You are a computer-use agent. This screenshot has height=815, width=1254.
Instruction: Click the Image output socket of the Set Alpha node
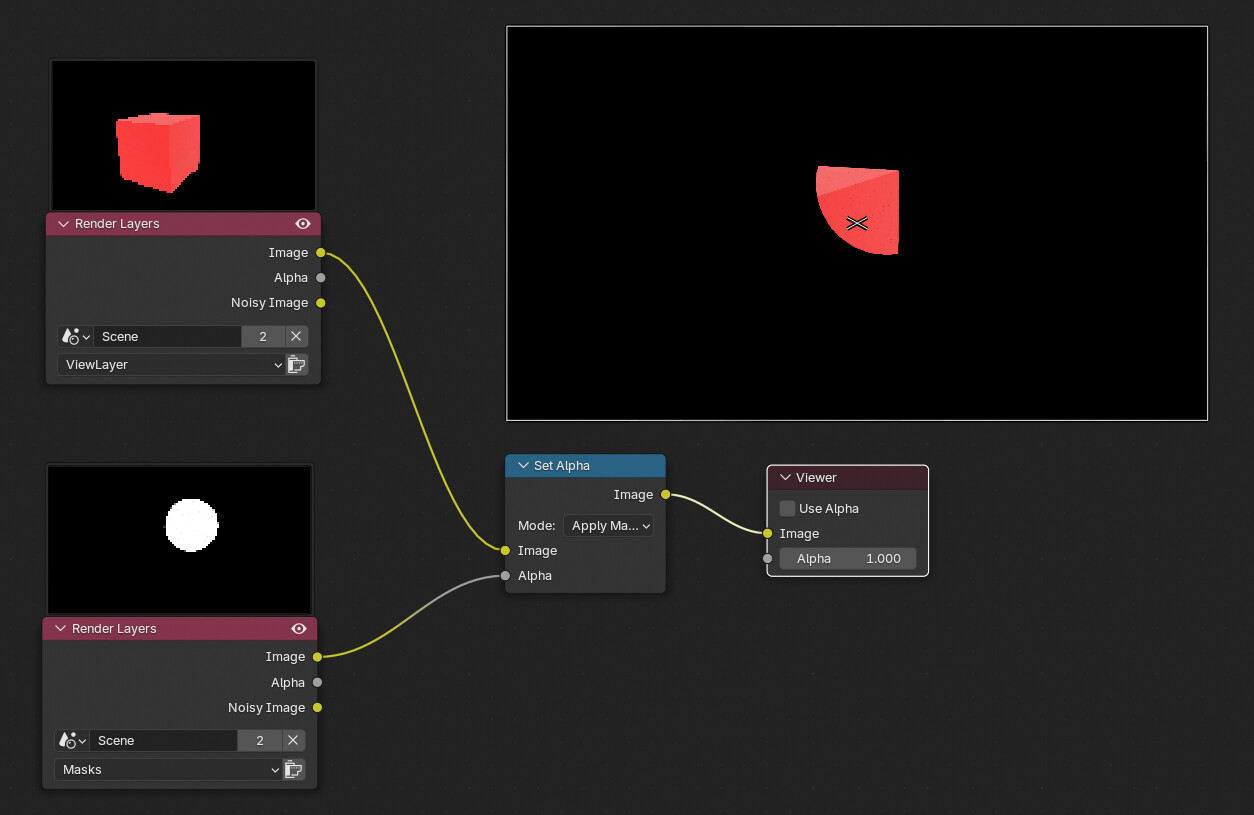pyautogui.click(x=665, y=494)
